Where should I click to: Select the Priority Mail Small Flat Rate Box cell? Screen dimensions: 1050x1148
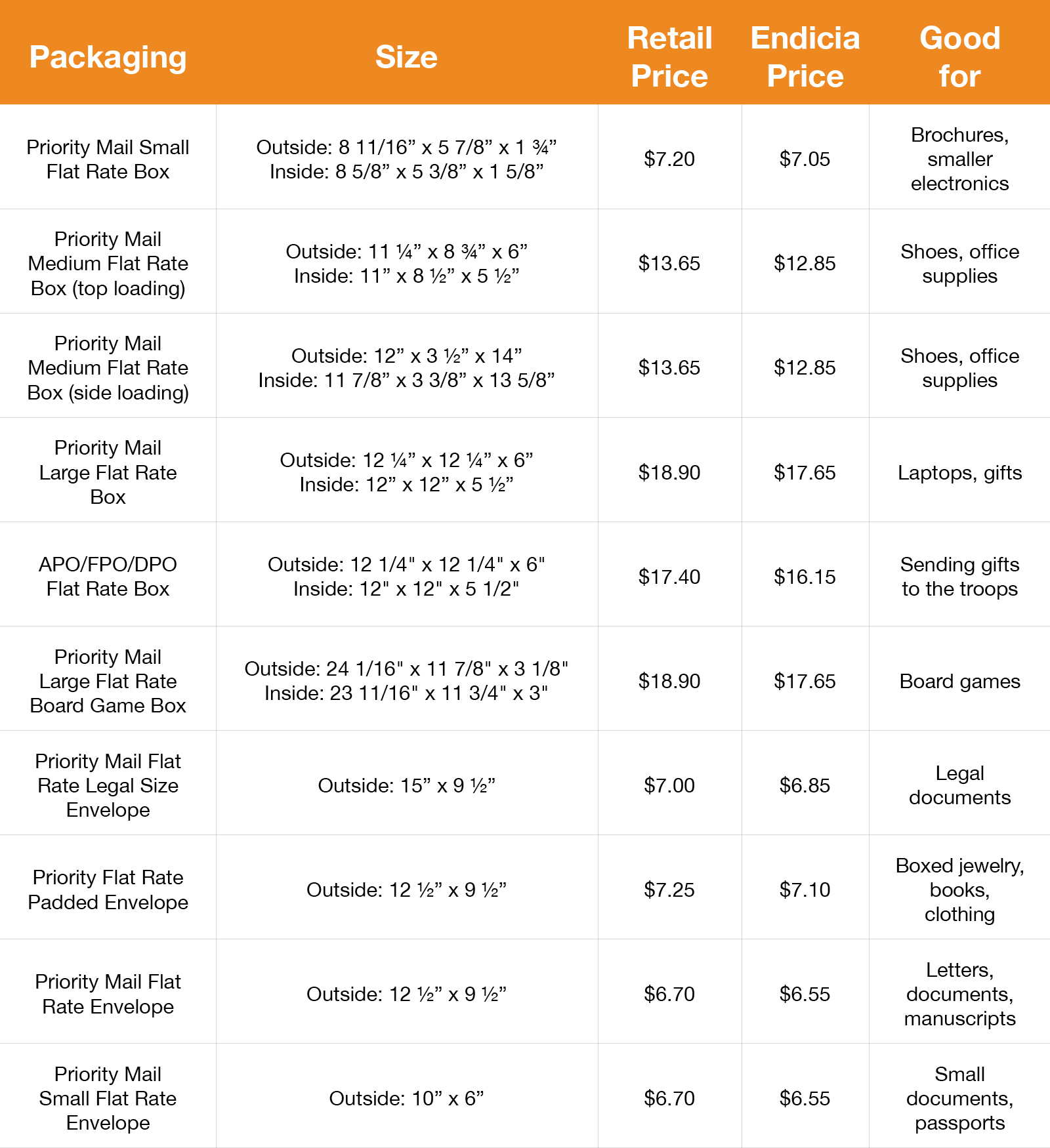click(108, 159)
